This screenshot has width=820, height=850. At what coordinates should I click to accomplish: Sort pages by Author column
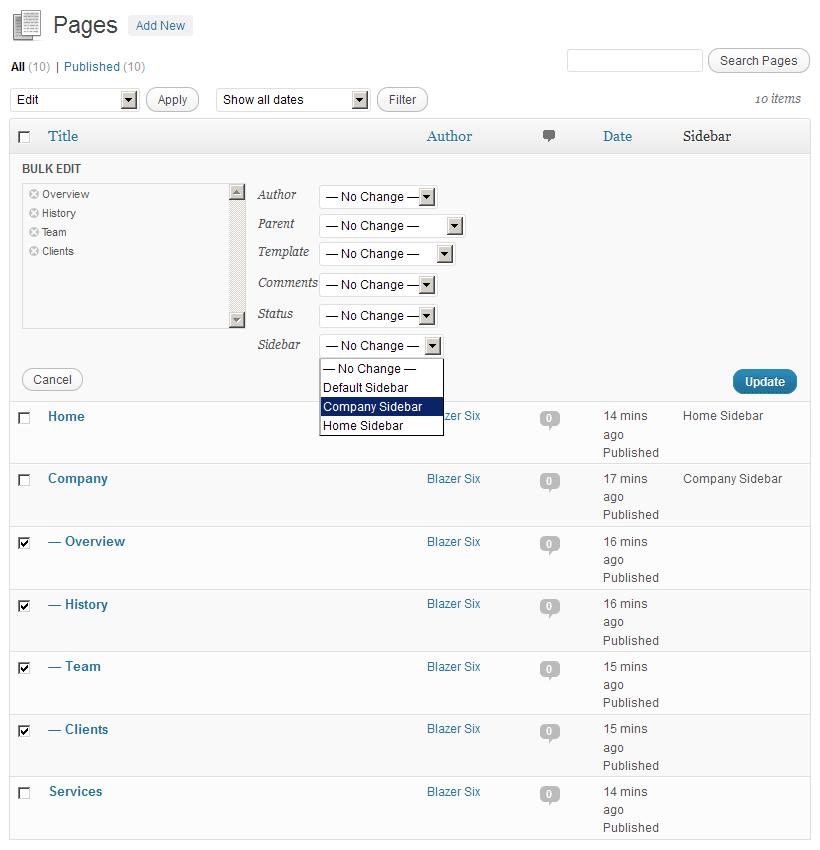pyautogui.click(x=449, y=136)
